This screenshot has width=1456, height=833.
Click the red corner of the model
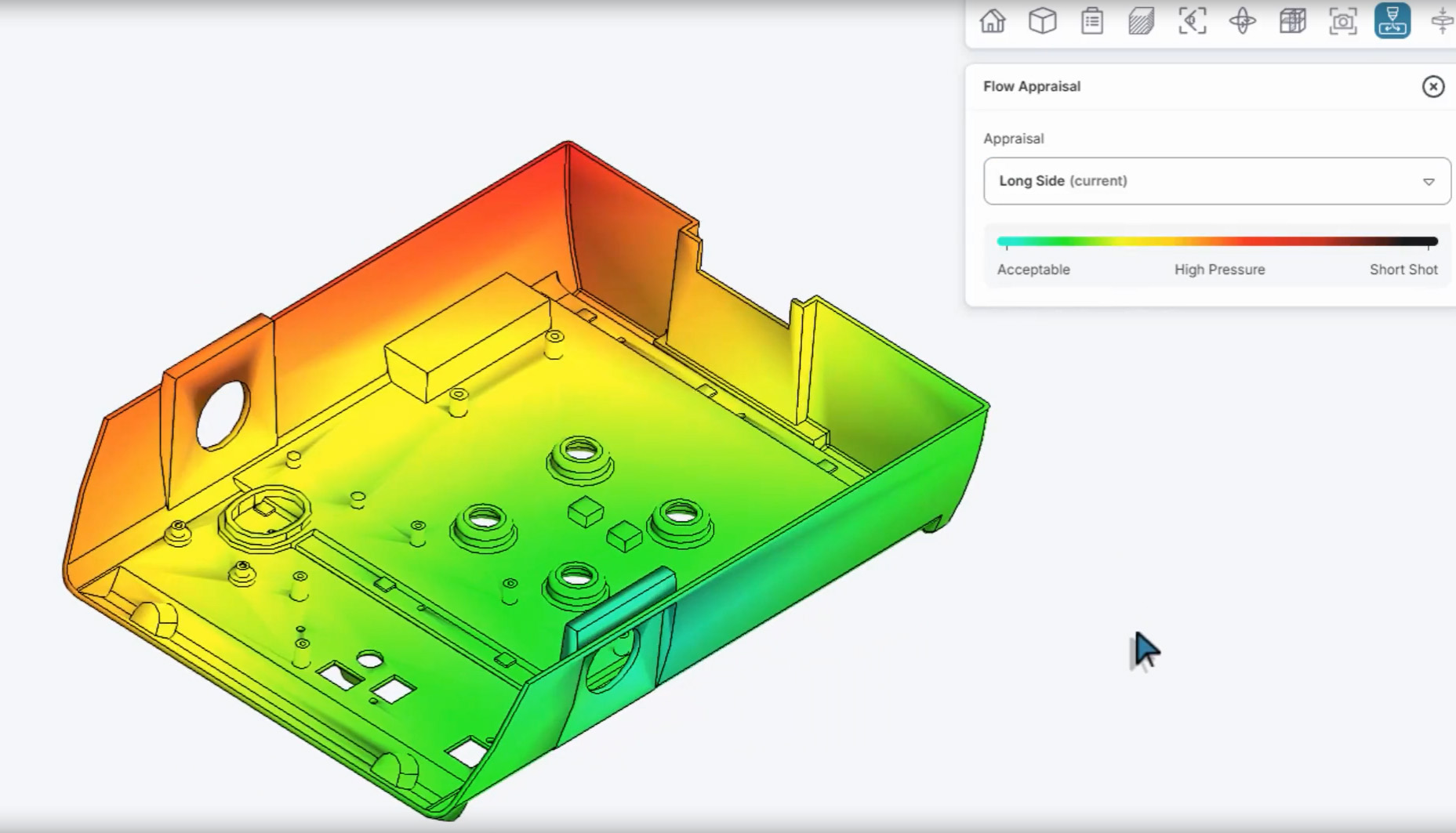(x=568, y=168)
